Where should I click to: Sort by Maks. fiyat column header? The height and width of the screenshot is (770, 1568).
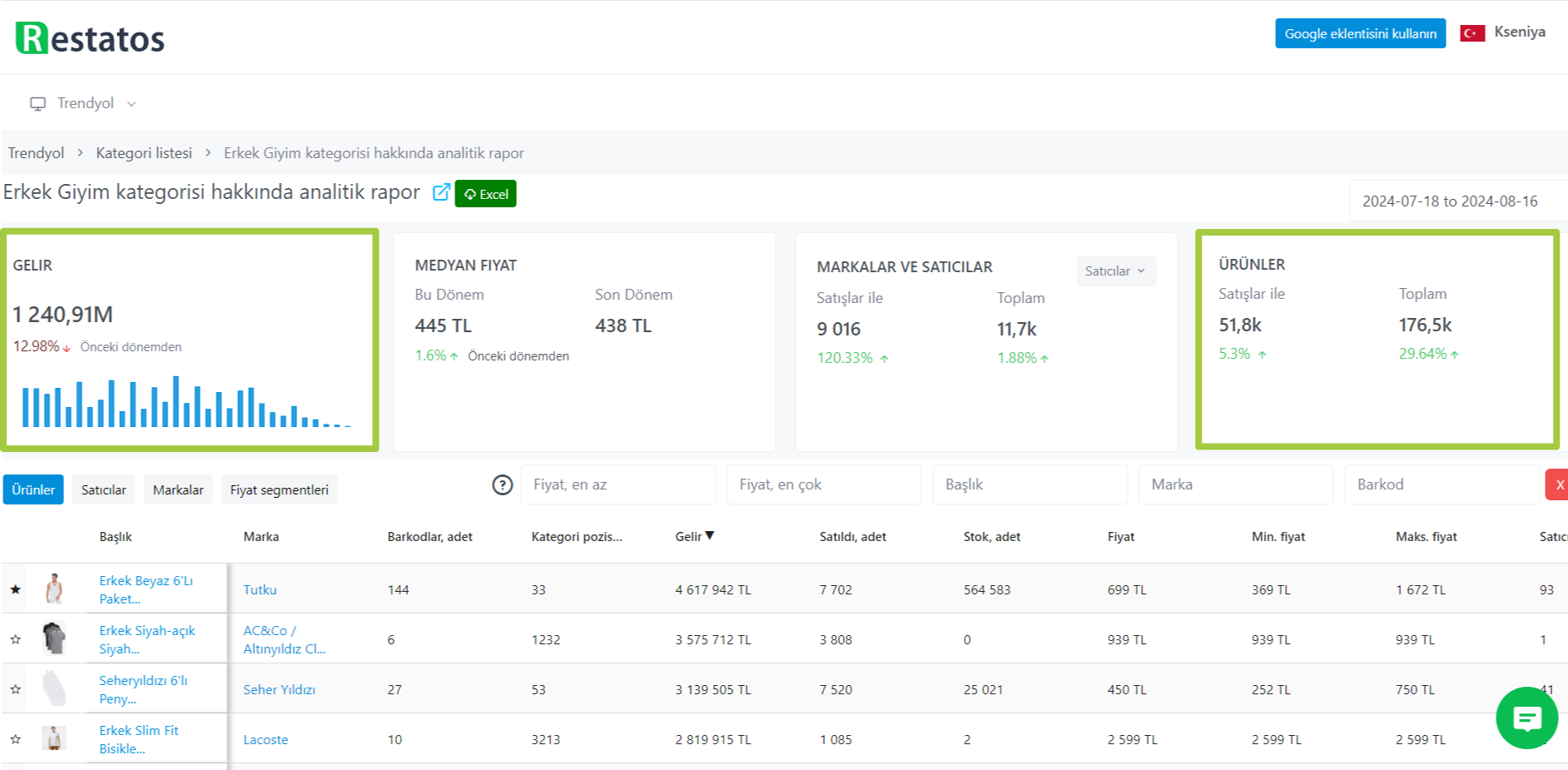(x=1427, y=537)
